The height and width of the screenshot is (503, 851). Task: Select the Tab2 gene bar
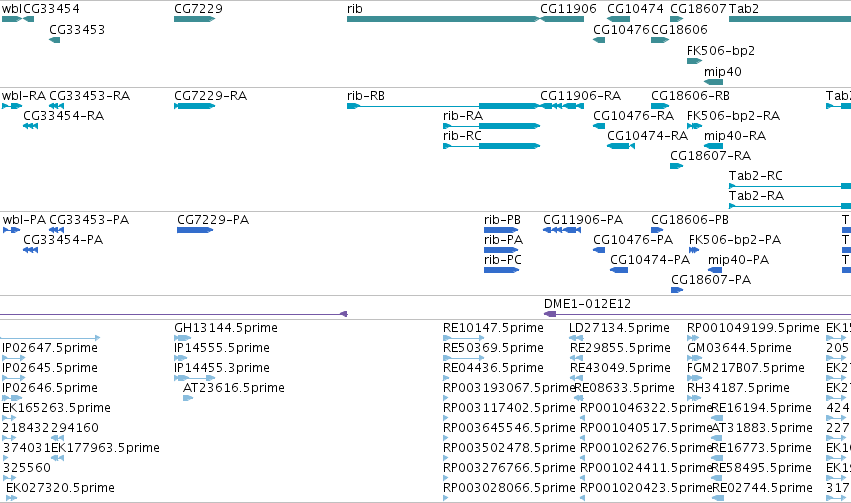[x=790, y=19]
